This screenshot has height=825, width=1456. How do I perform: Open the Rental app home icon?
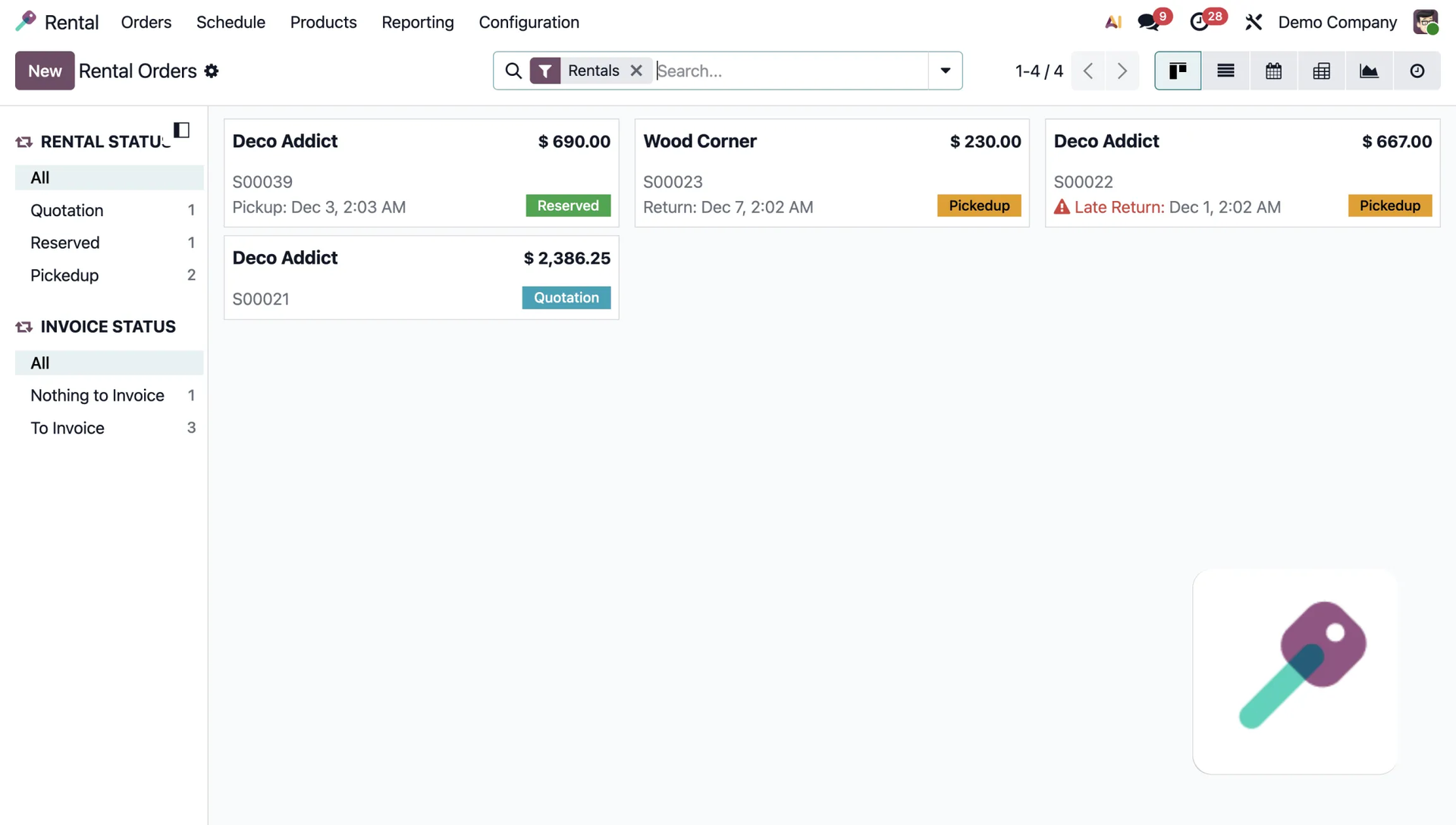[26, 22]
